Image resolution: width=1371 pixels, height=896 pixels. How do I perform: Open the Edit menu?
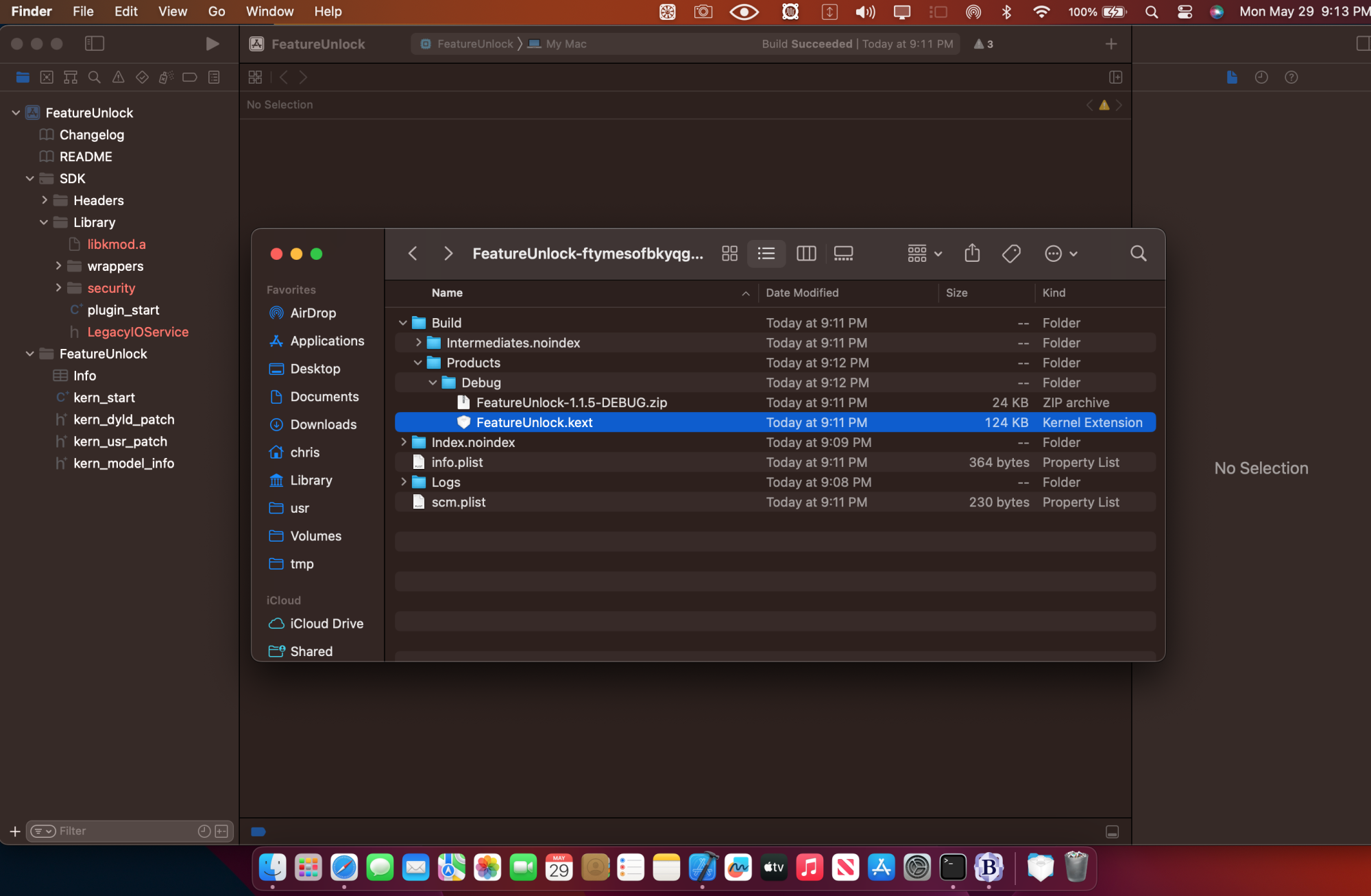126,12
